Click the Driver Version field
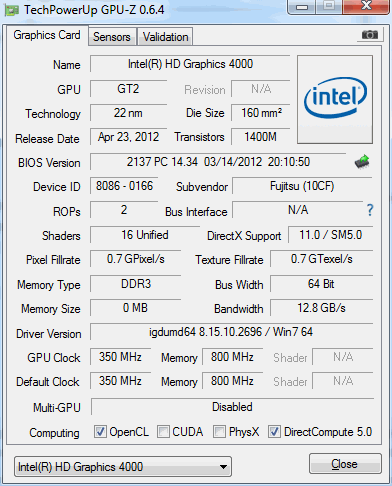 [x=231, y=332]
